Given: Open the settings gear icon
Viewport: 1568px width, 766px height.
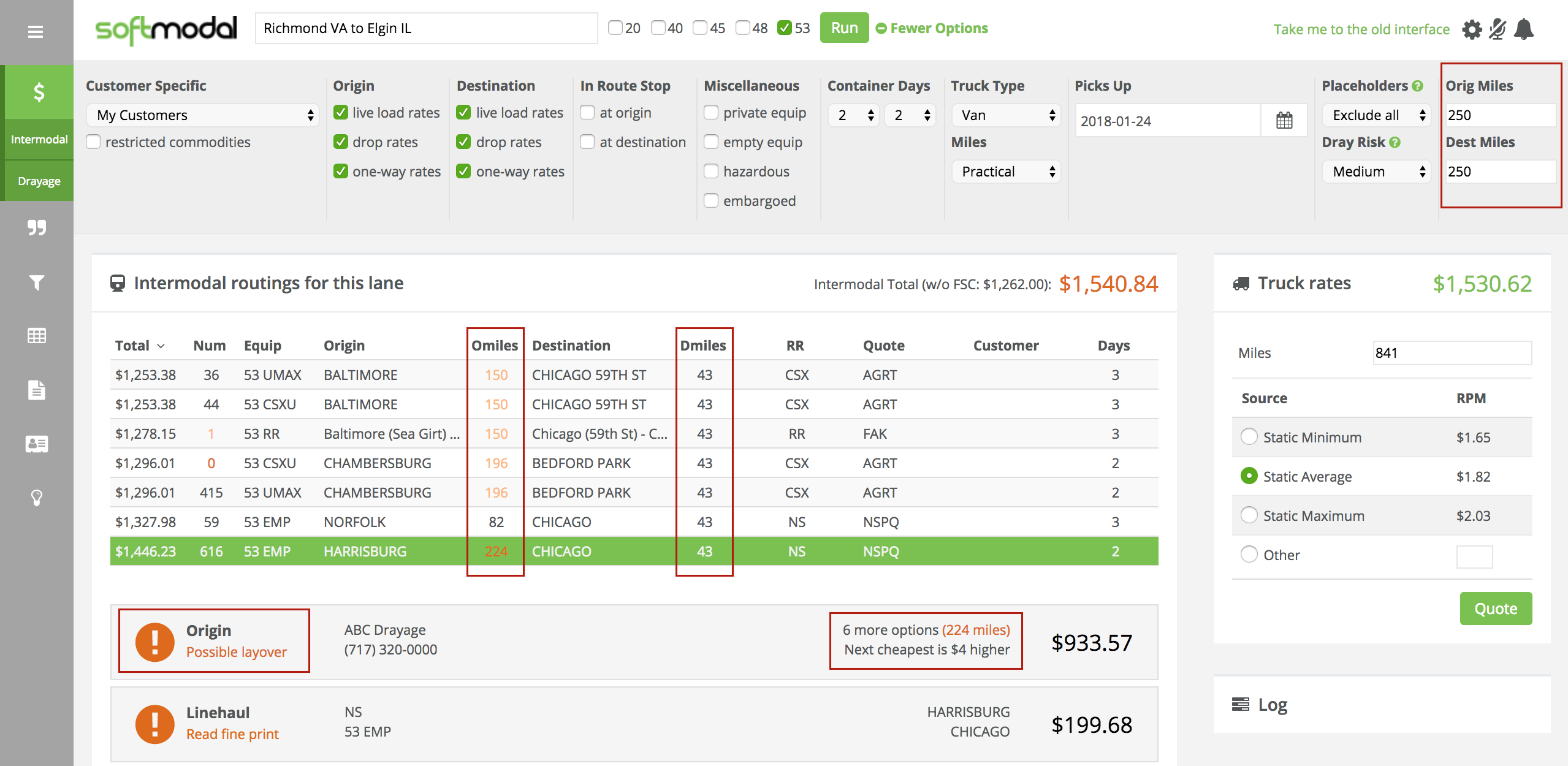Looking at the screenshot, I should (x=1472, y=29).
